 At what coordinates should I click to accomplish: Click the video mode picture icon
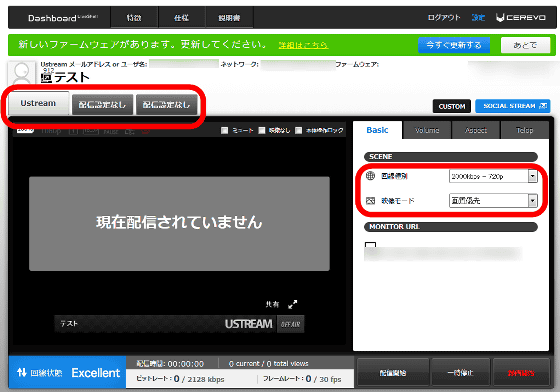[x=370, y=201]
